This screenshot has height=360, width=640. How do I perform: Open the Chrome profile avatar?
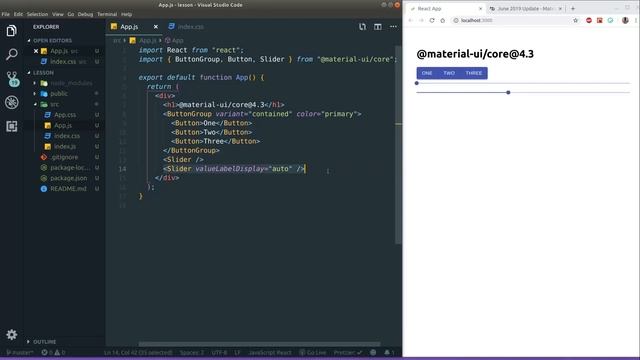[625, 20]
